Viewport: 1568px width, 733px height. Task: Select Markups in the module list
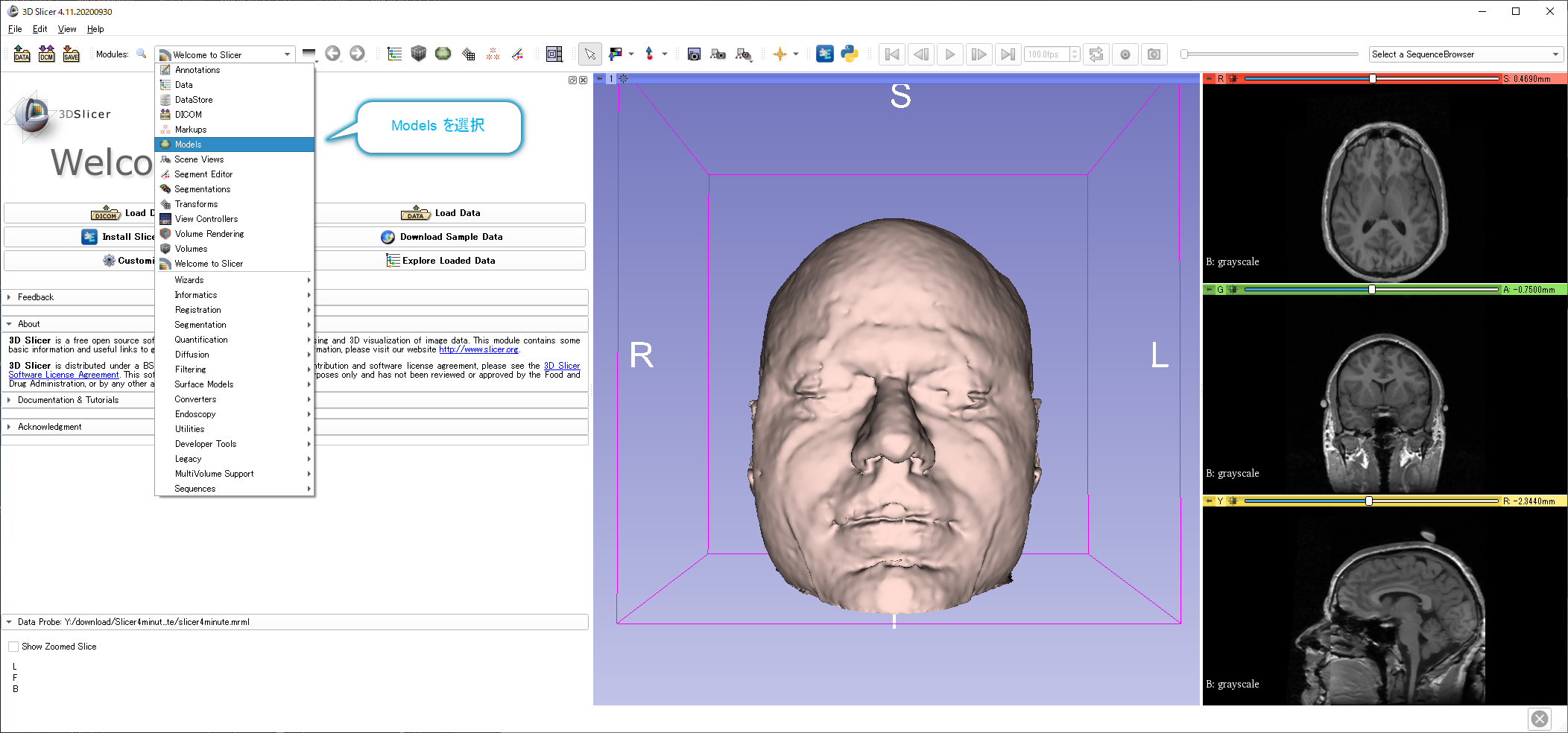point(235,130)
